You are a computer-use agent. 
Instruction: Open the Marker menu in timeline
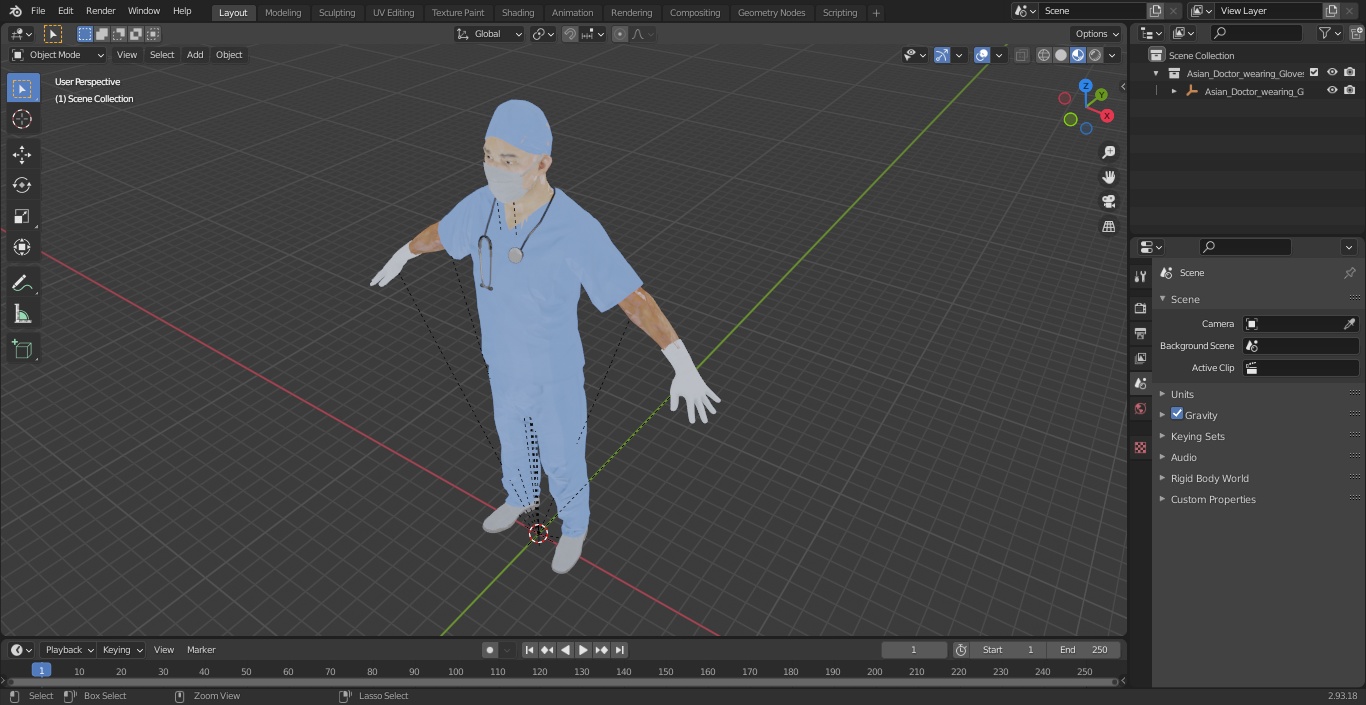click(201, 650)
